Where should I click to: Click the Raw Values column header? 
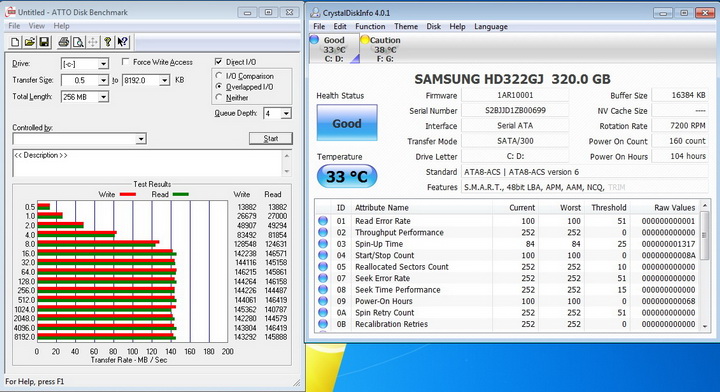675,207
